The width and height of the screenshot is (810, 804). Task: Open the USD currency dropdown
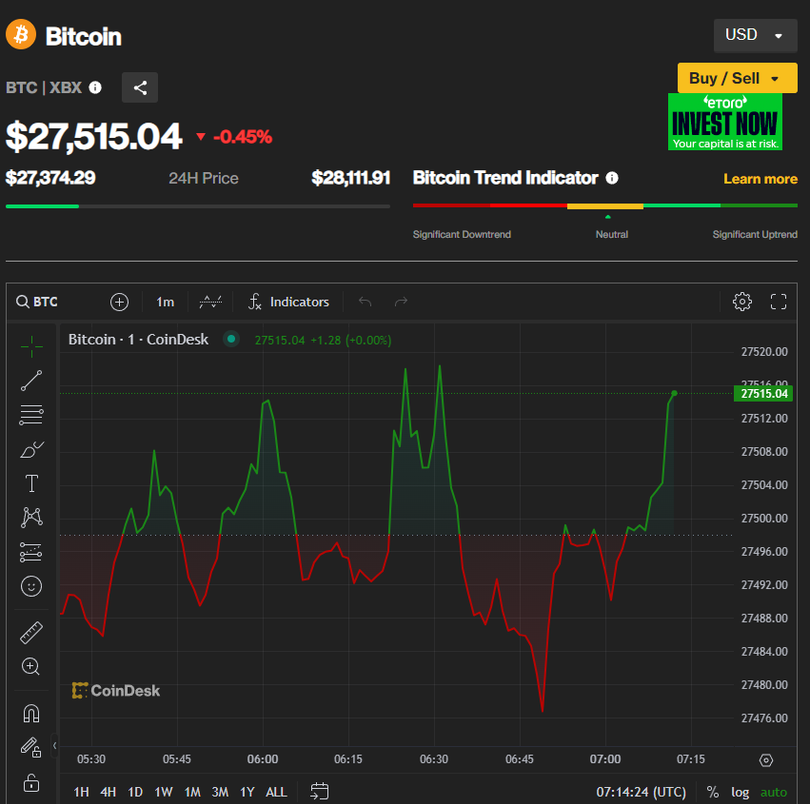tap(754, 35)
